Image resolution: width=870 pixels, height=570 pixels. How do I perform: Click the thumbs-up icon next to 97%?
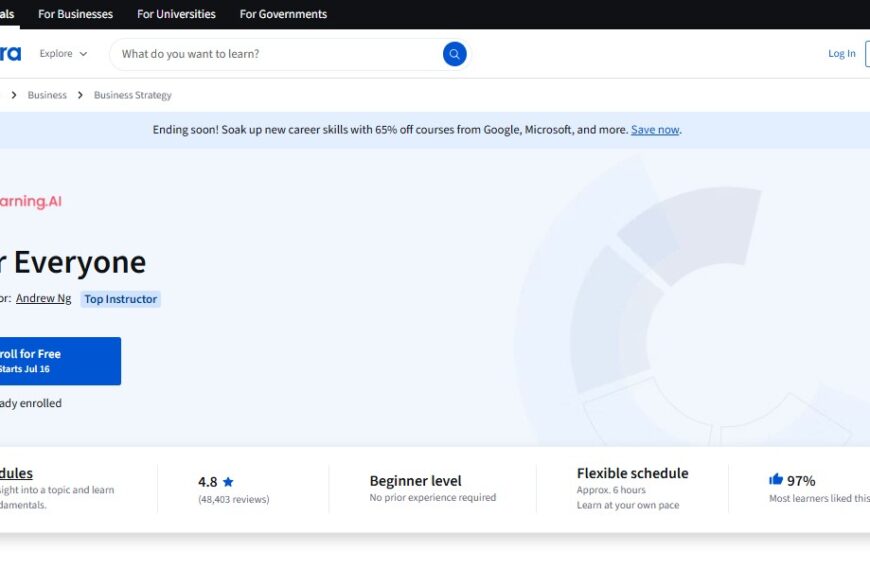[776, 480]
